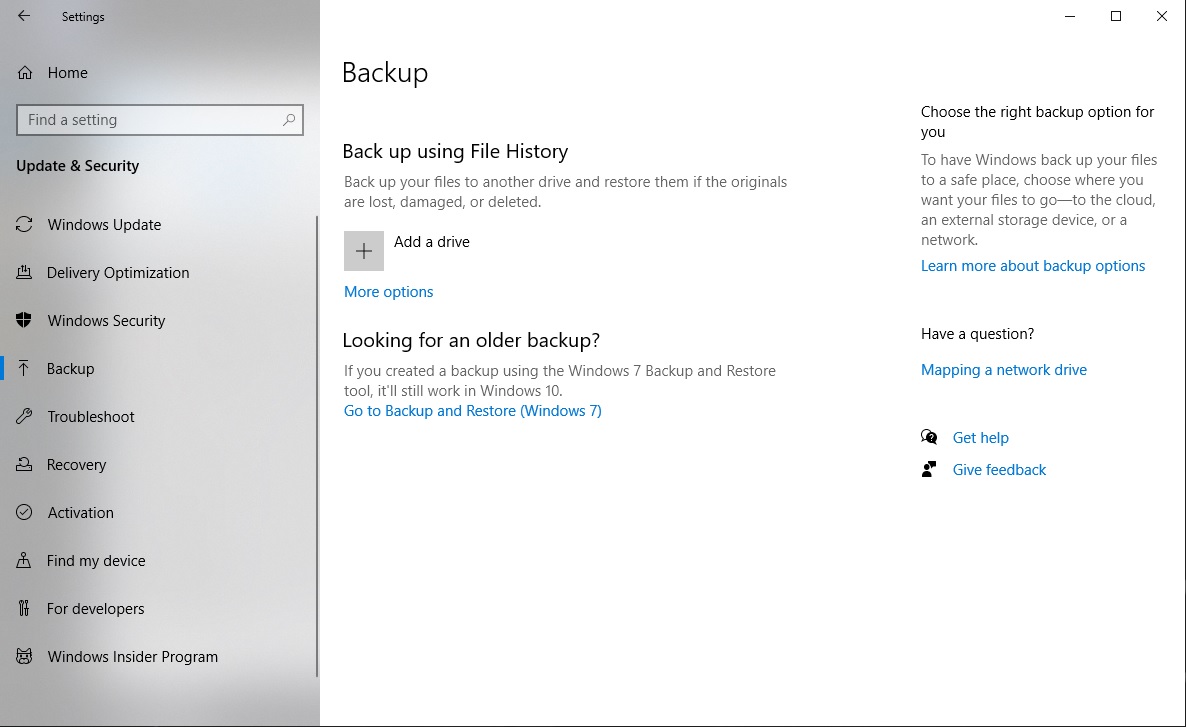Click the sidebar vertical scrollbar
The height and width of the screenshot is (728, 1187).
click(x=316, y=446)
